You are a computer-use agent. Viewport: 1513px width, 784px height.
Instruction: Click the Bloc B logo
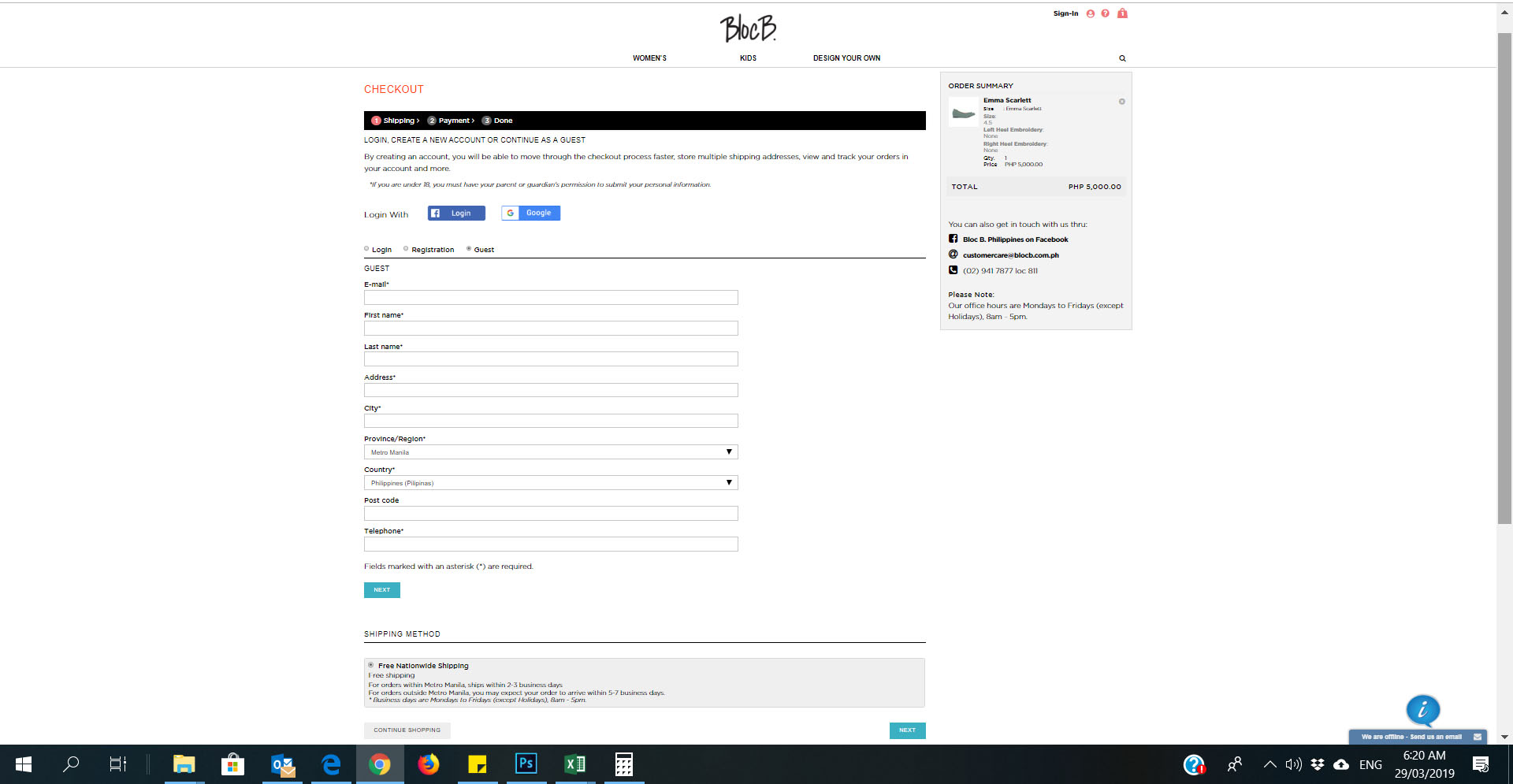(x=748, y=28)
